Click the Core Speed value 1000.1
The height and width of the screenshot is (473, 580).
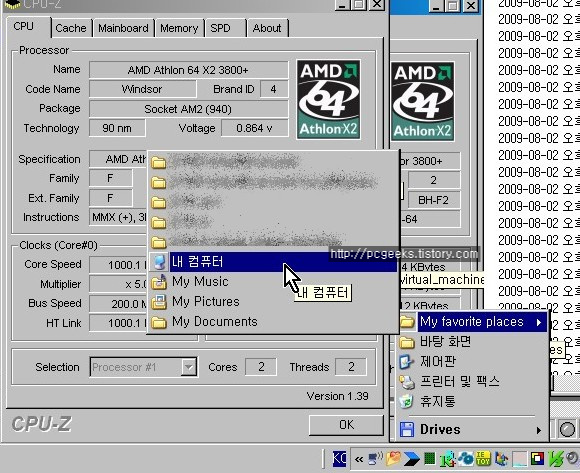click(118, 265)
